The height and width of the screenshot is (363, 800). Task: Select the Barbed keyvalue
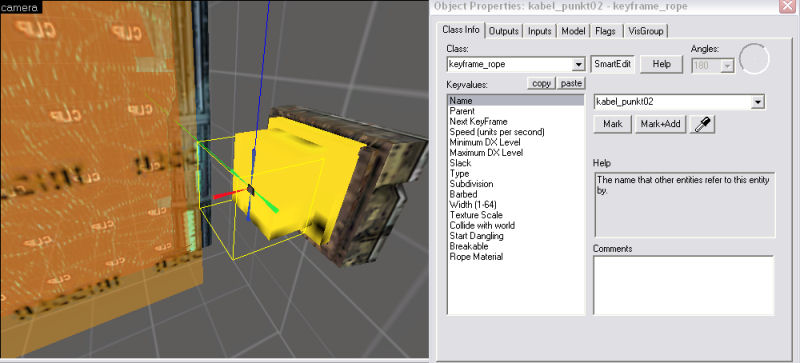(515, 195)
